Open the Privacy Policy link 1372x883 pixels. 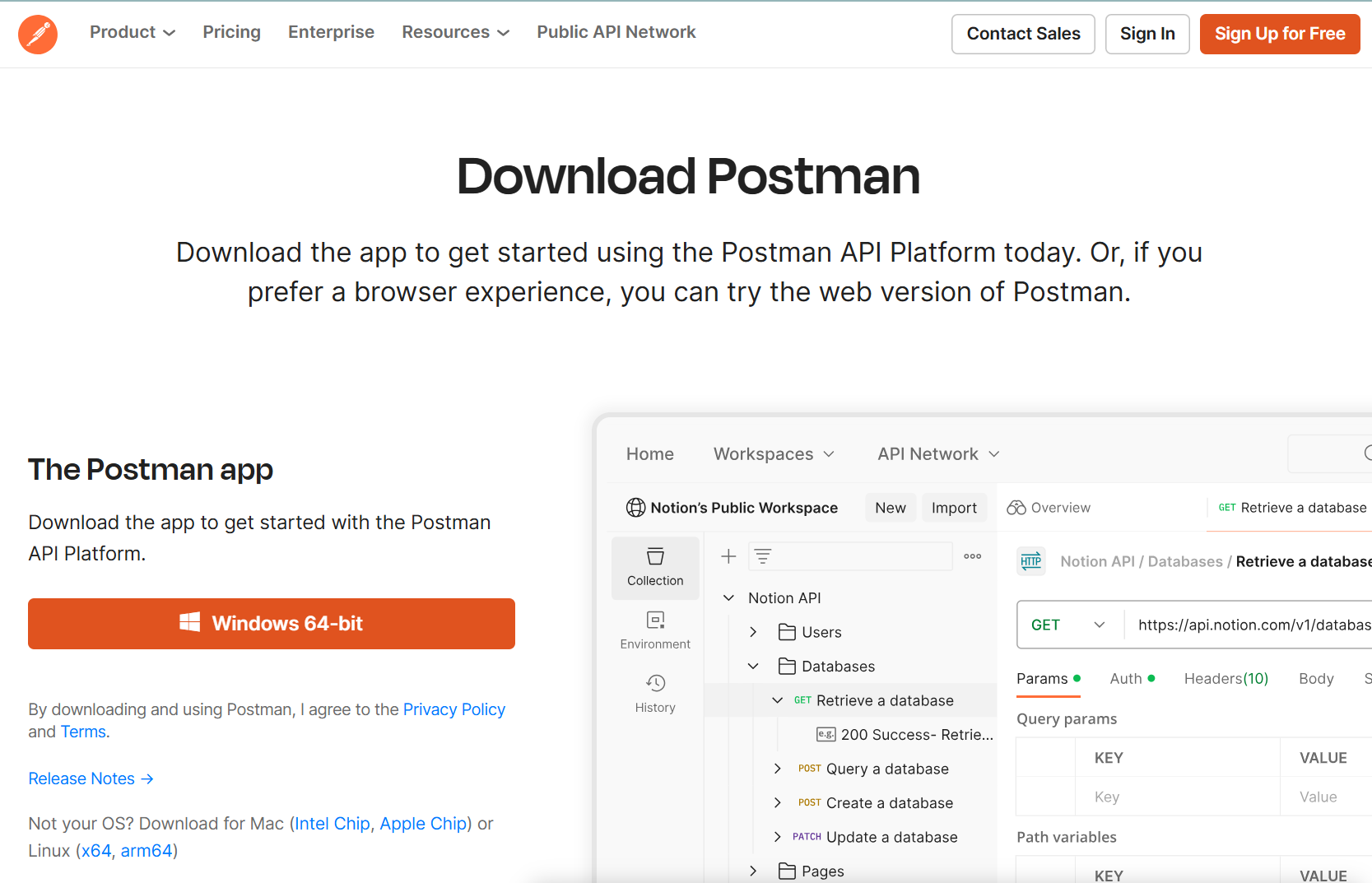pyautogui.click(x=454, y=709)
